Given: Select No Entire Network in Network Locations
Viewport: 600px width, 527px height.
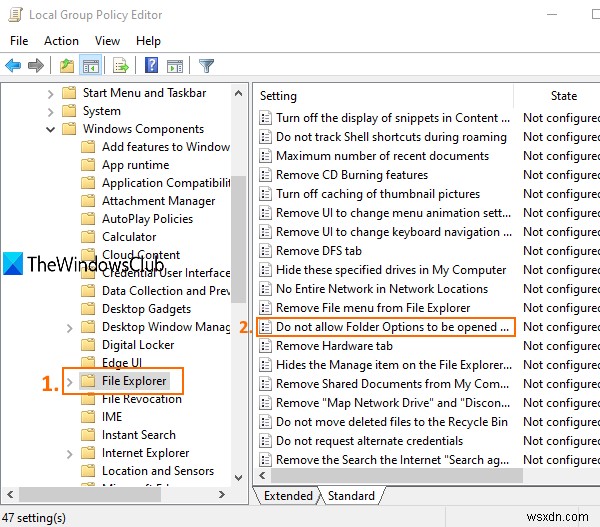Looking at the screenshot, I should point(382,289).
